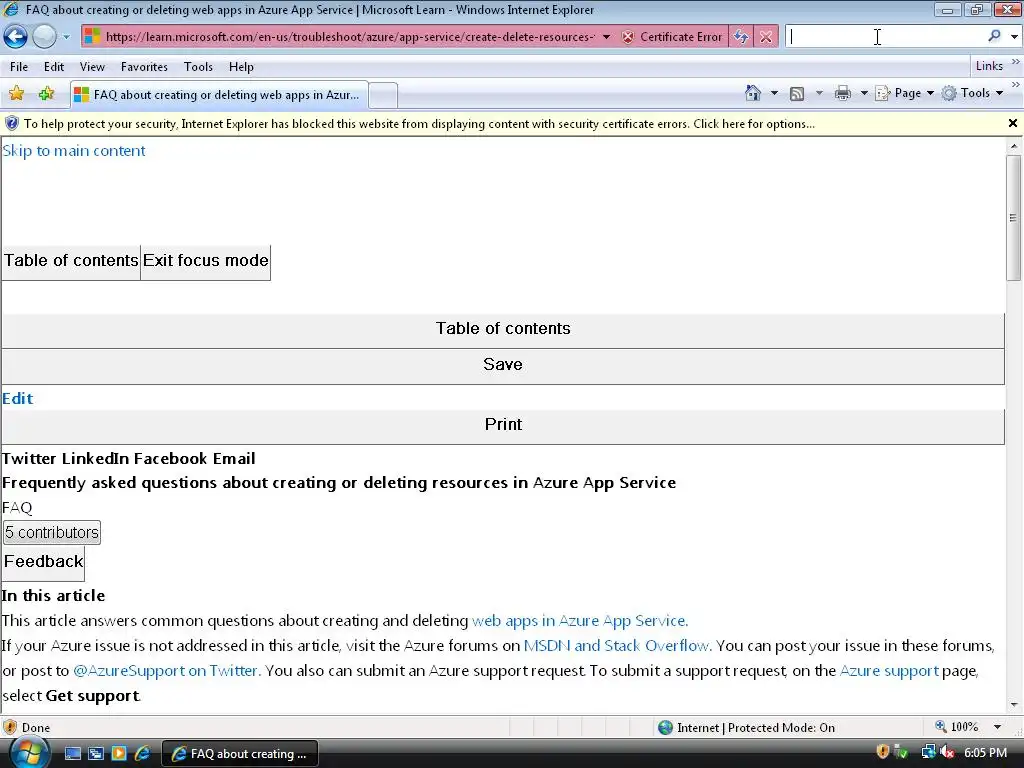The width and height of the screenshot is (1024, 768).
Task: Select the FAQ about creating web apps tab
Action: tap(219, 95)
